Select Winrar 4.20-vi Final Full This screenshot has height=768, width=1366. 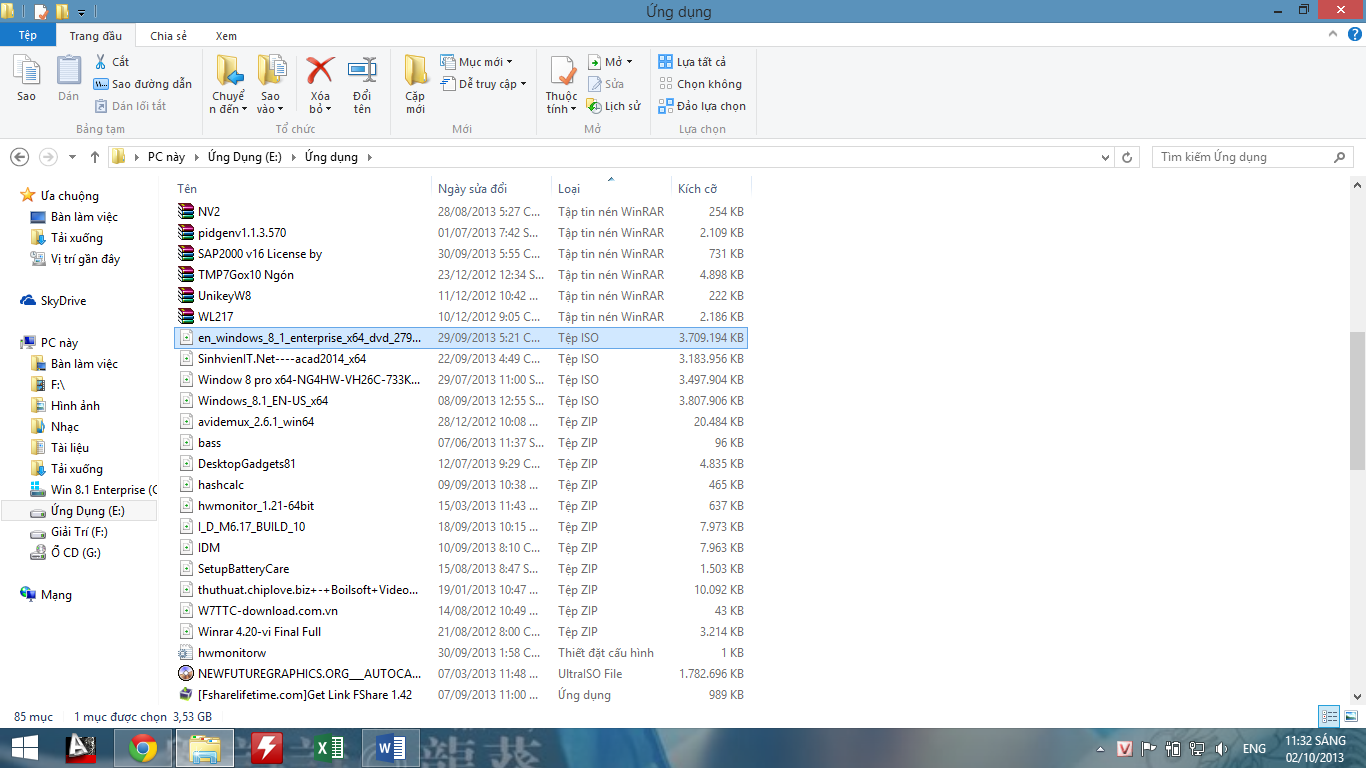(460, 632)
